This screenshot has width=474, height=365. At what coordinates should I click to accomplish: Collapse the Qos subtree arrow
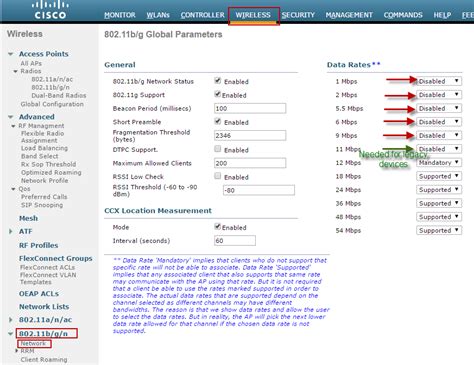pyautogui.click(x=13, y=189)
